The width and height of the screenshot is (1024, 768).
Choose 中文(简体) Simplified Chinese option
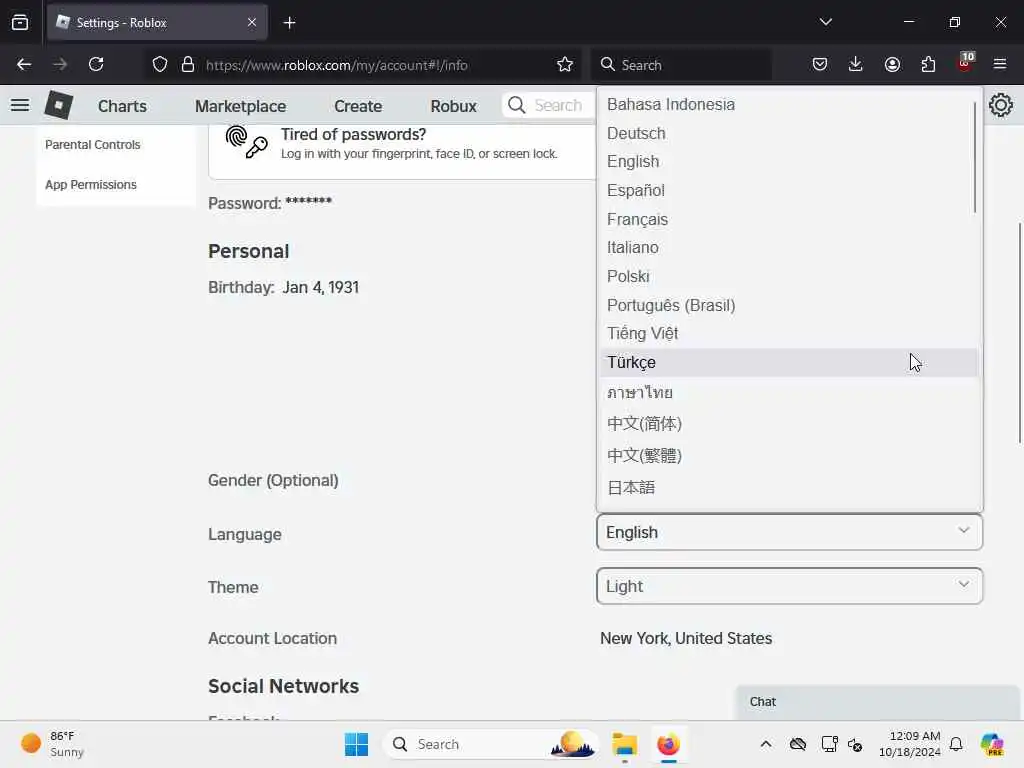788,424
